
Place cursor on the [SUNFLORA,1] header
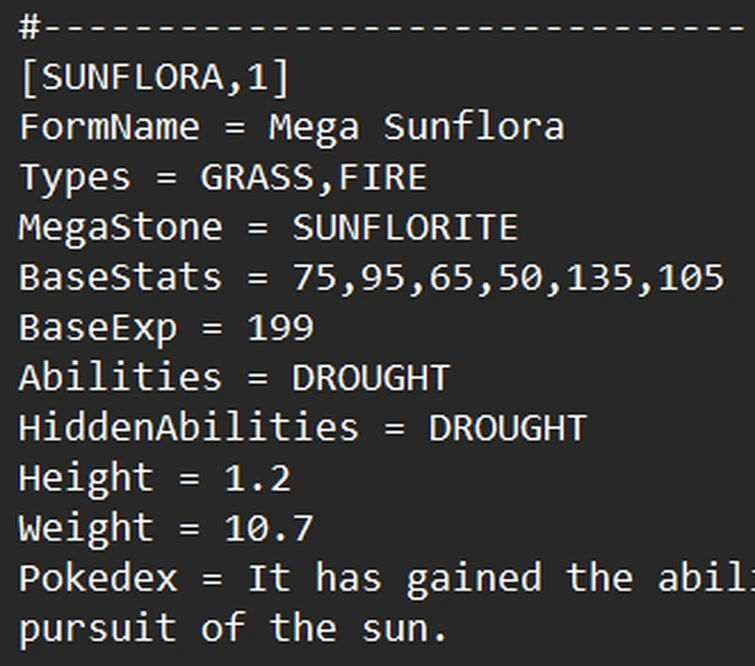154,78
